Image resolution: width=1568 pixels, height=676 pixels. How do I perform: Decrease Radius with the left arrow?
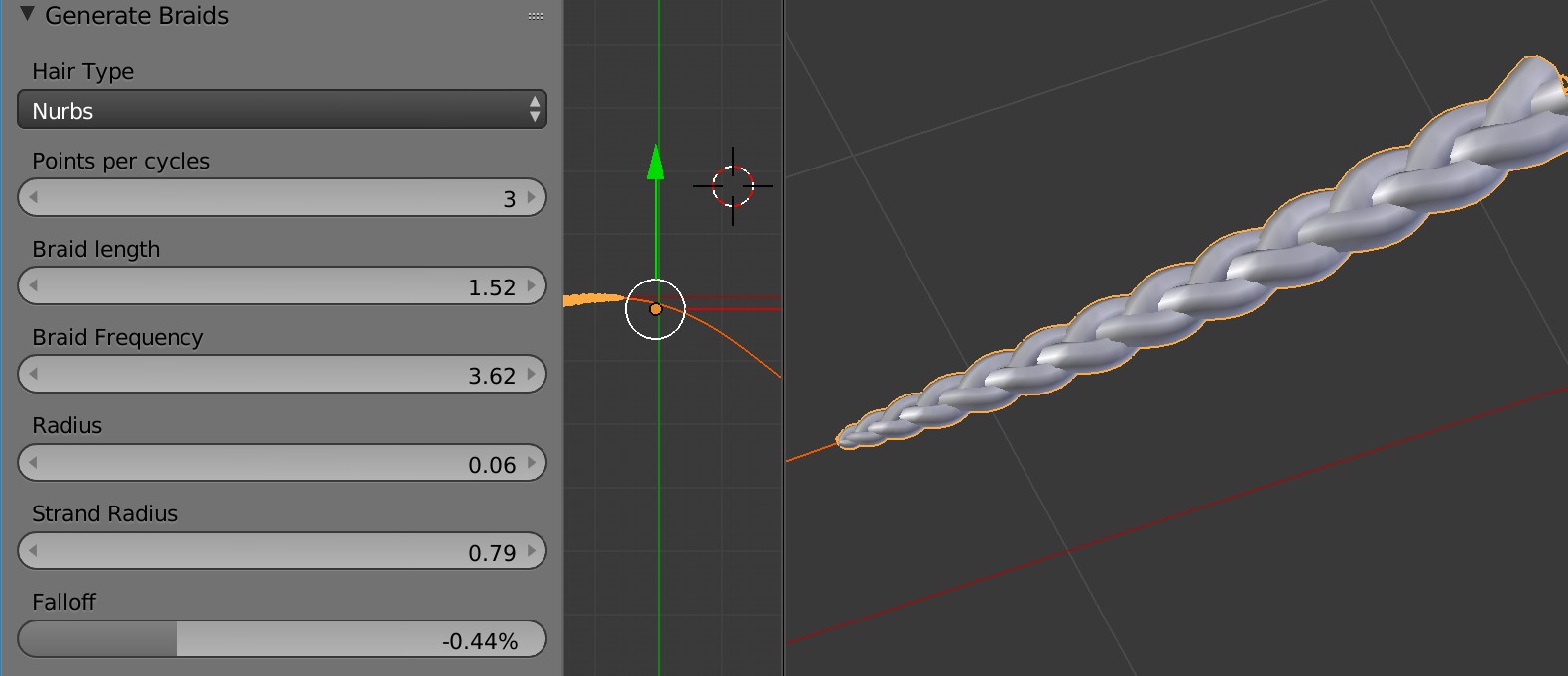coord(33,463)
